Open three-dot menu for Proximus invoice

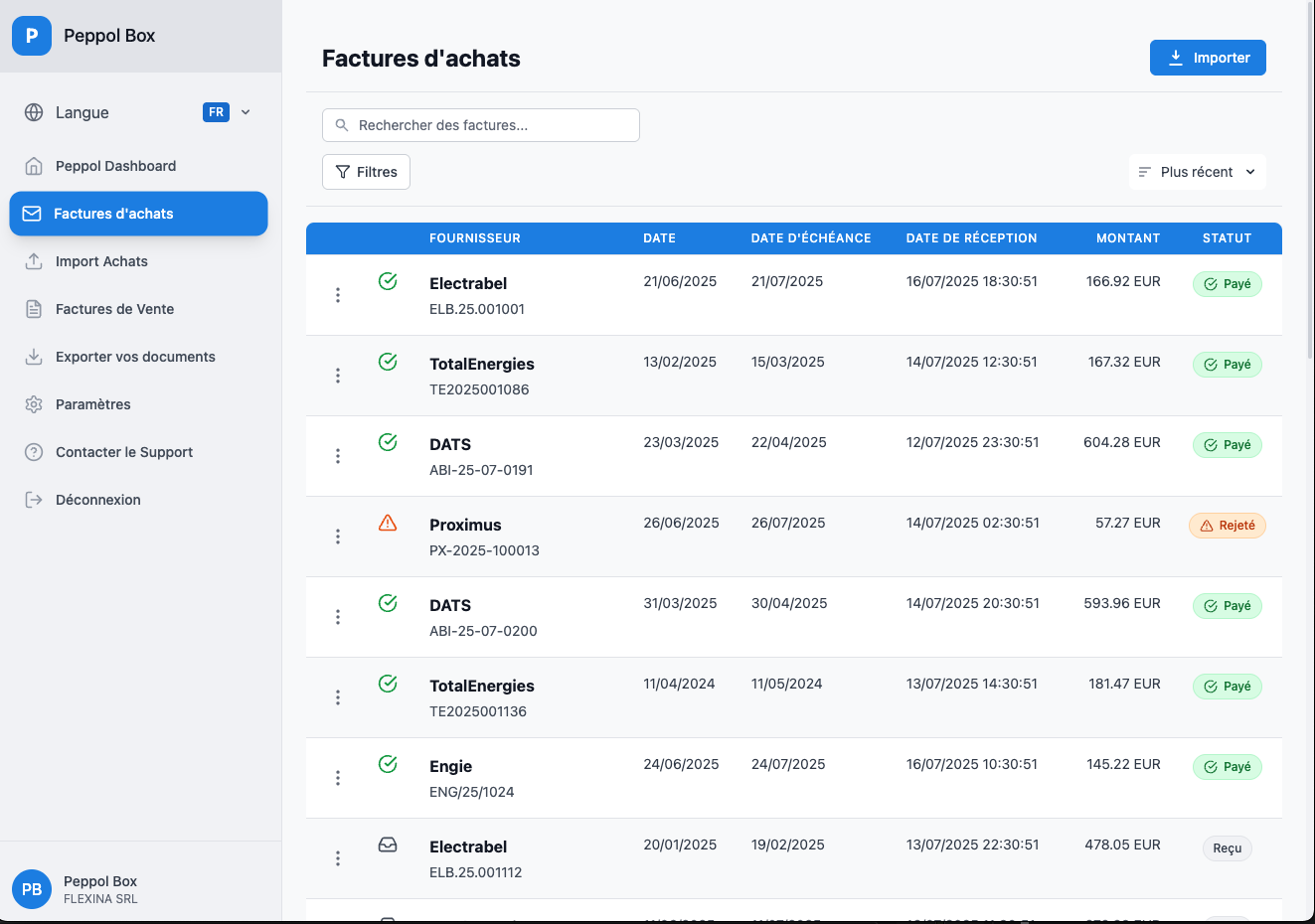pos(338,537)
